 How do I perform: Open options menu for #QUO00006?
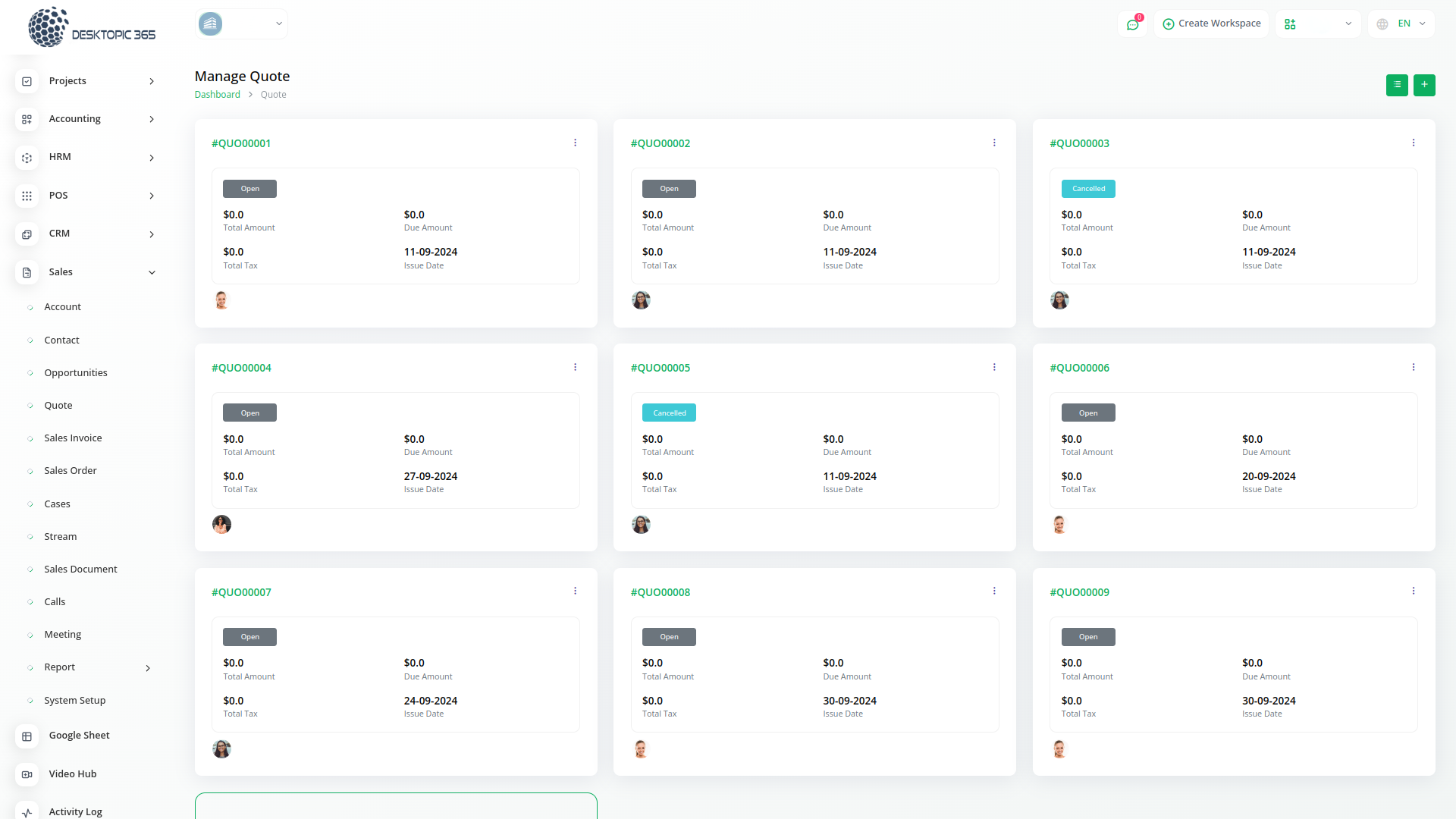click(1414, 367)
